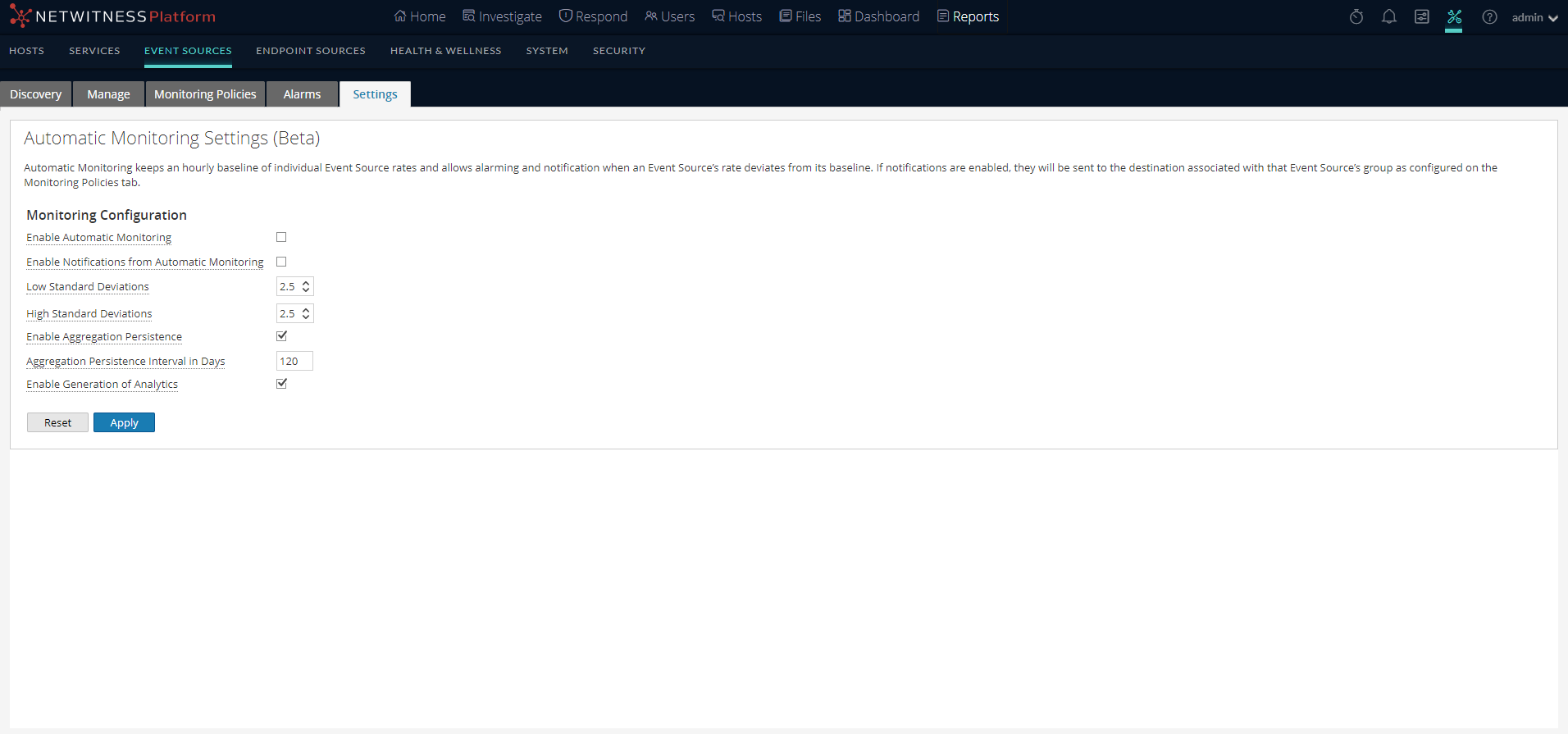This screenshot has height=734, width=1568.
Task: Click the highlighted Admin tools icon
Action: coord(1455,16)
